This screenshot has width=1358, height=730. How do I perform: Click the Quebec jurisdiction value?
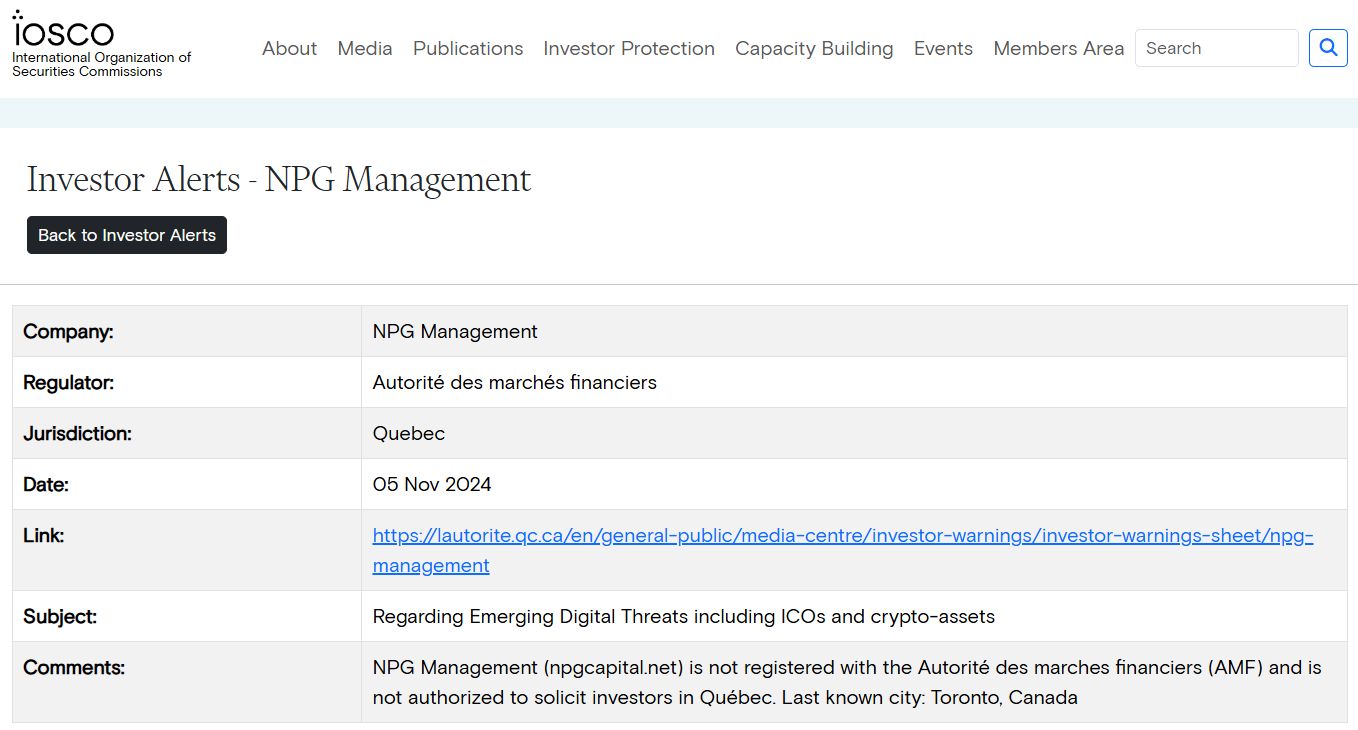pyautogui.click(x=408, y=433)
